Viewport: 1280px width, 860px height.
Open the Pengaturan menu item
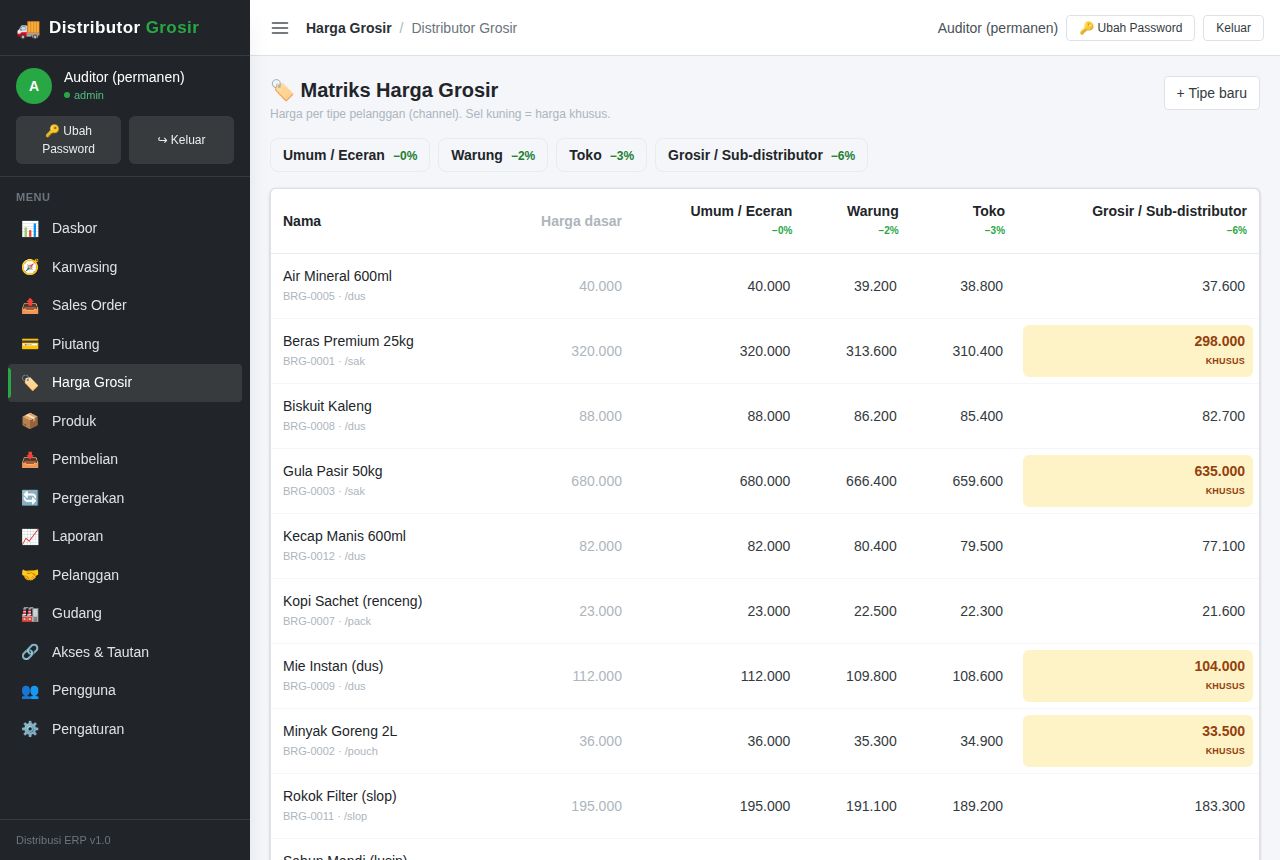[x=125, y=729]
